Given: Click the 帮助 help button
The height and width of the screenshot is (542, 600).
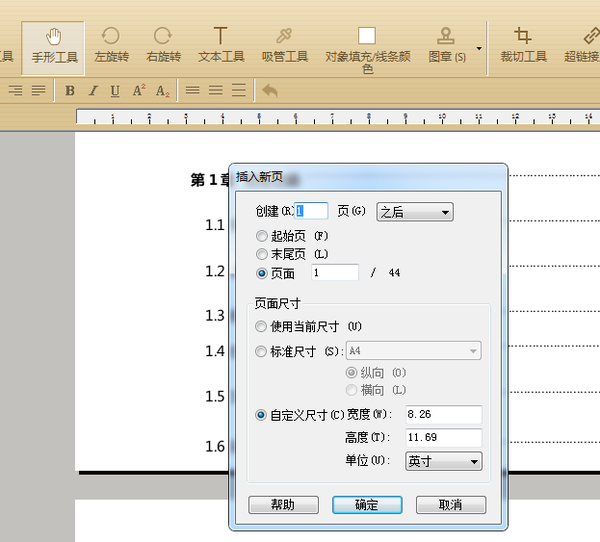Looking at the screenshot, I should tap(283, 505).
